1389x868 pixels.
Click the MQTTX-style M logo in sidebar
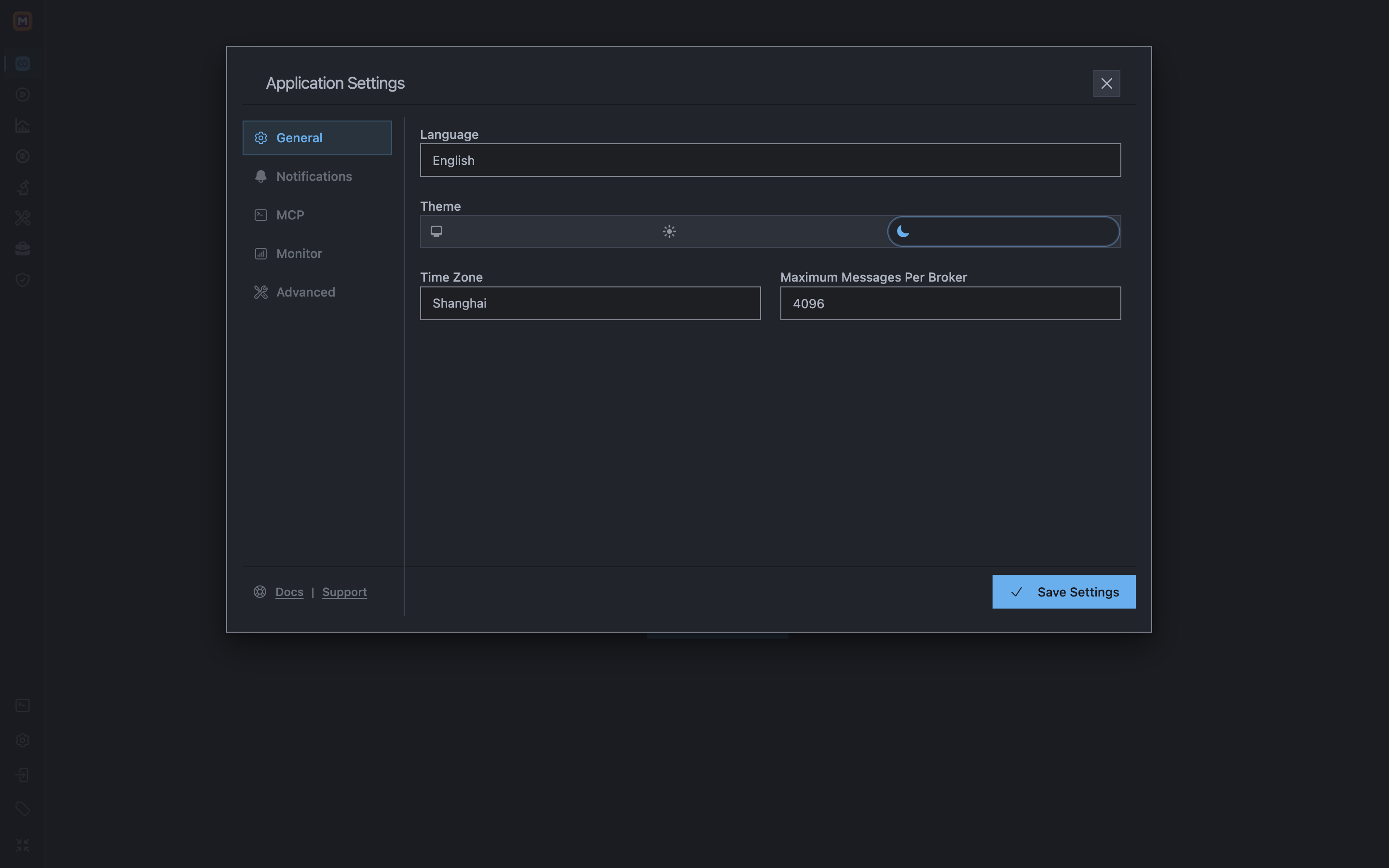[22, 21]
